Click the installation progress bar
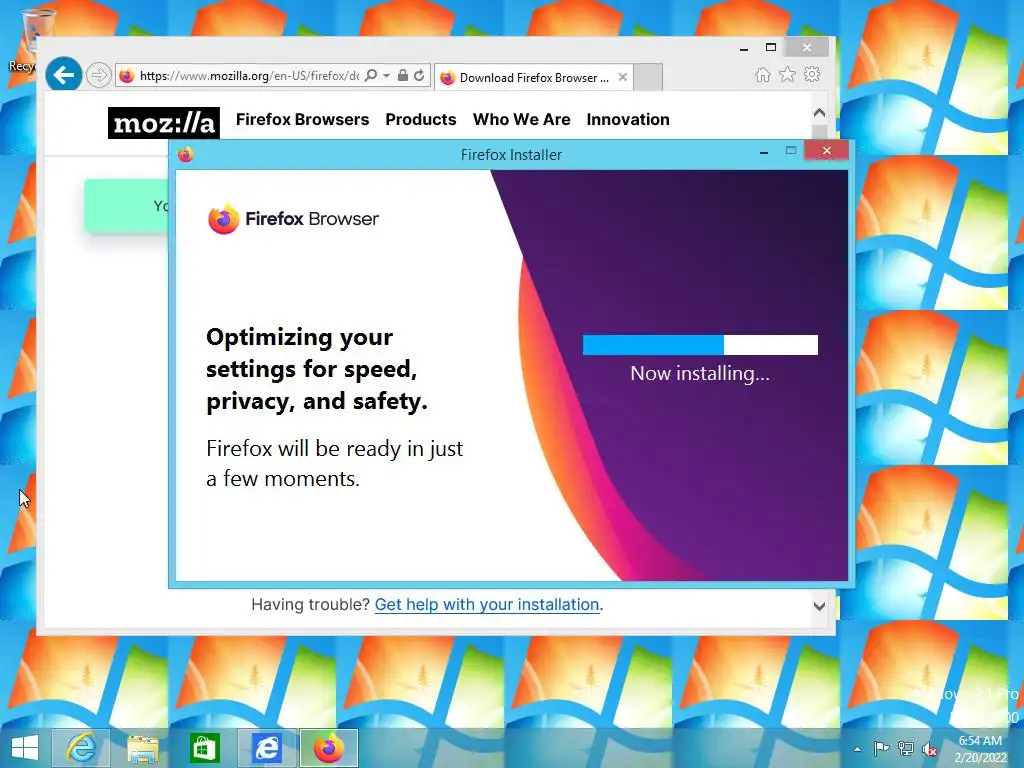The image size is (1024, 768). 700,345
